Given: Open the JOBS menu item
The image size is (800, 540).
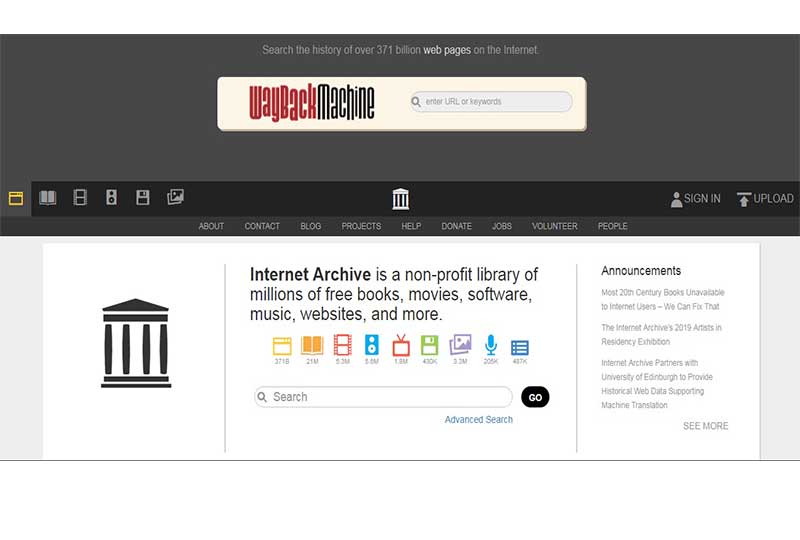Looking at the screenshot, I should pyautogui.click(x=502, y=226).
